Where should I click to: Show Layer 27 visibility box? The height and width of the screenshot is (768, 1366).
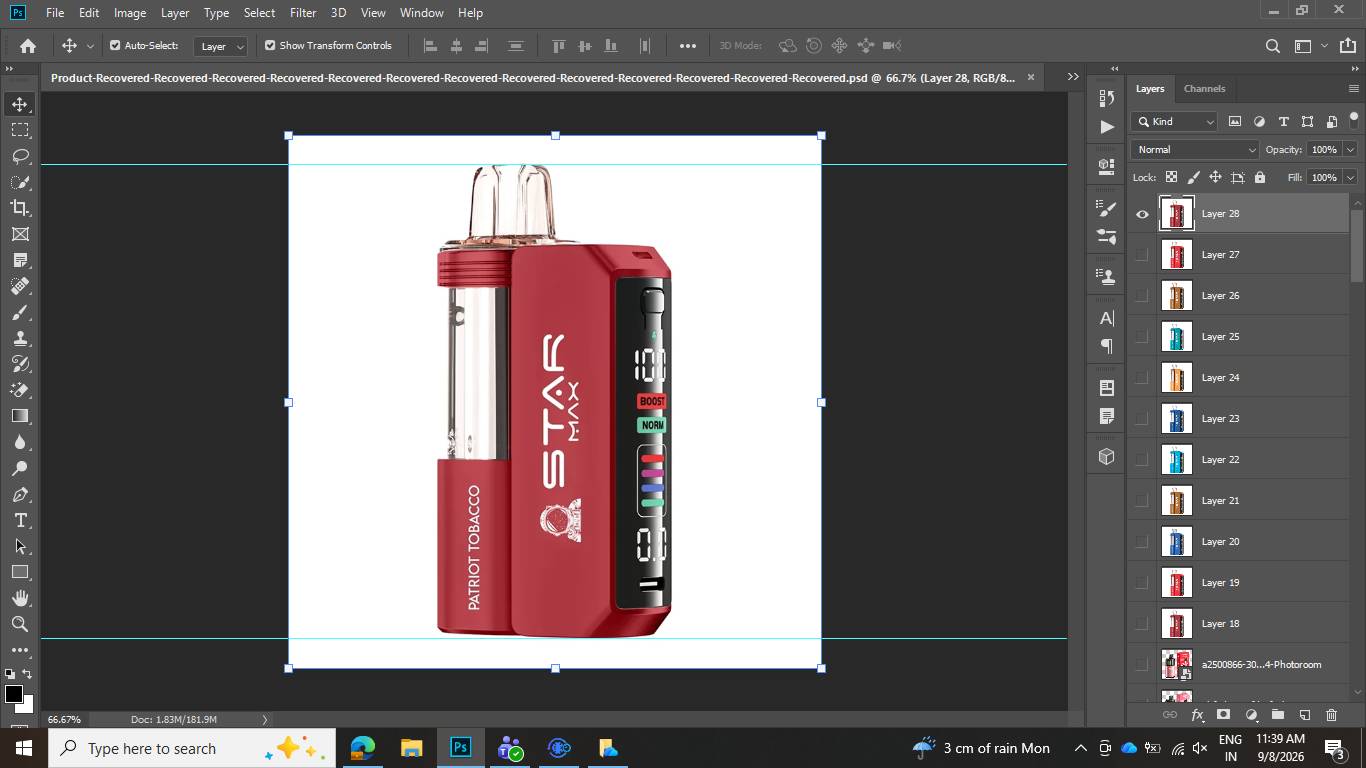1142,255
